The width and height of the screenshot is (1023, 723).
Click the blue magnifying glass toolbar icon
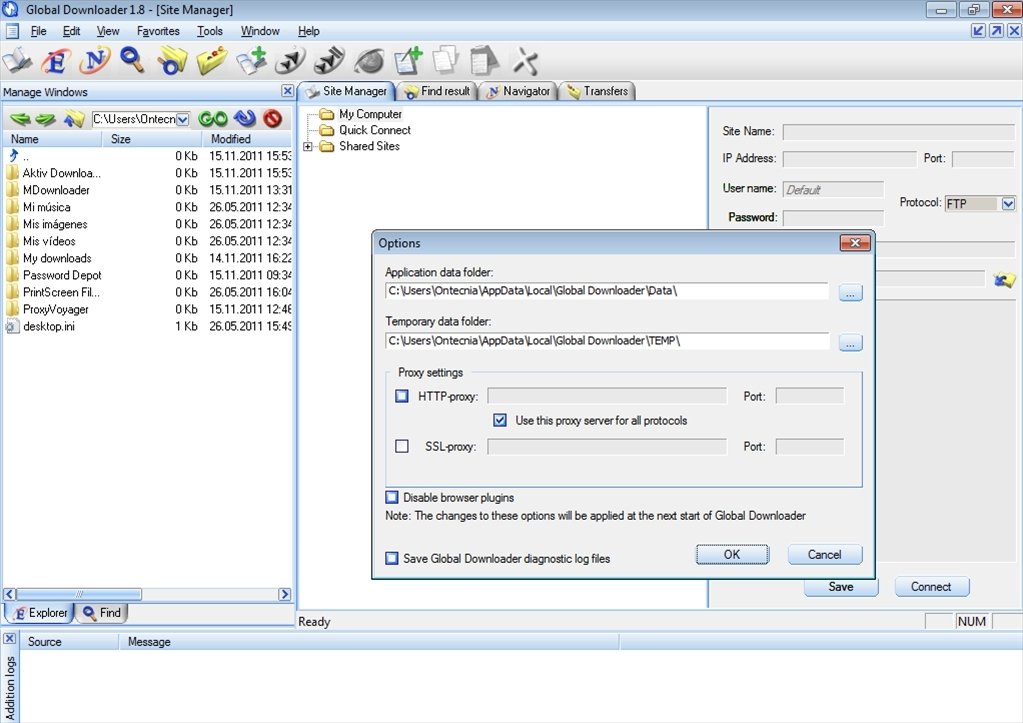(x=132, y=60)
